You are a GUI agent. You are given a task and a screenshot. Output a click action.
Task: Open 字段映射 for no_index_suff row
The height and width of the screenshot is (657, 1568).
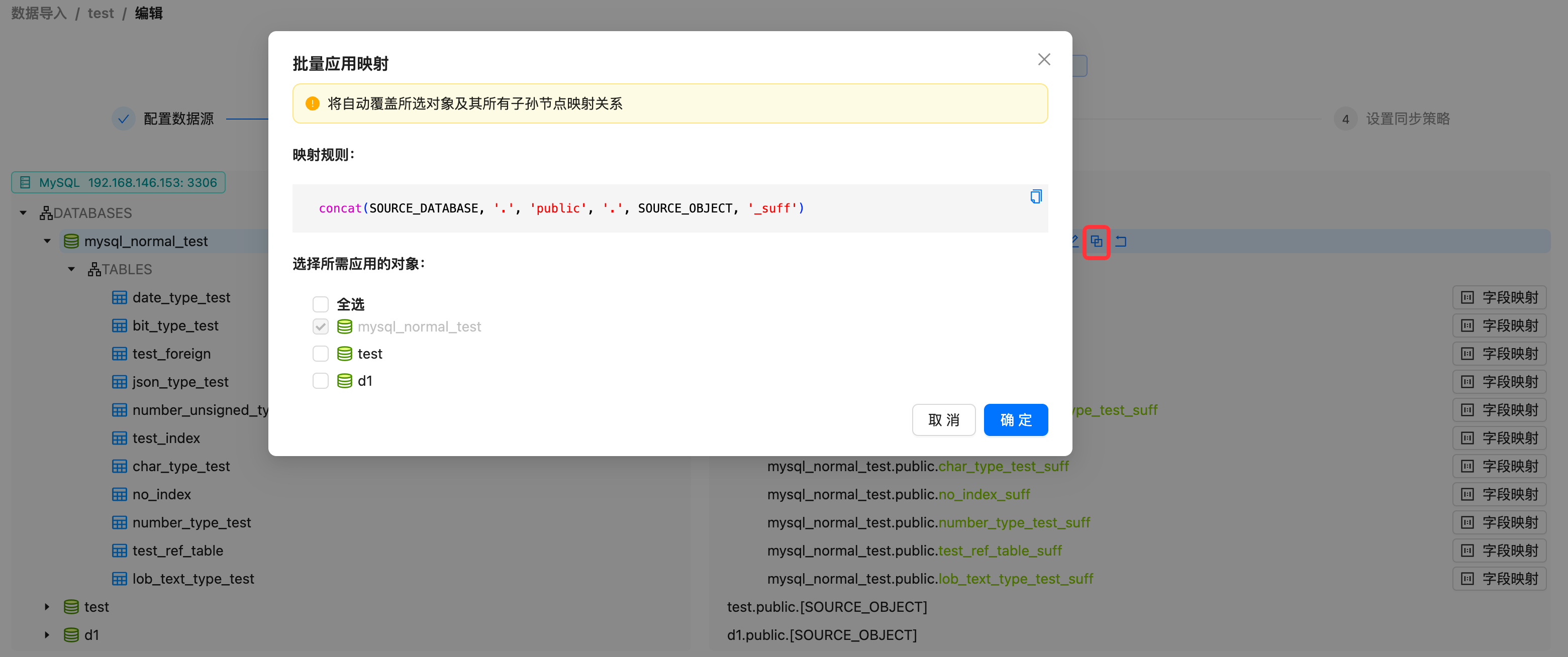[x=1499, y=494]
